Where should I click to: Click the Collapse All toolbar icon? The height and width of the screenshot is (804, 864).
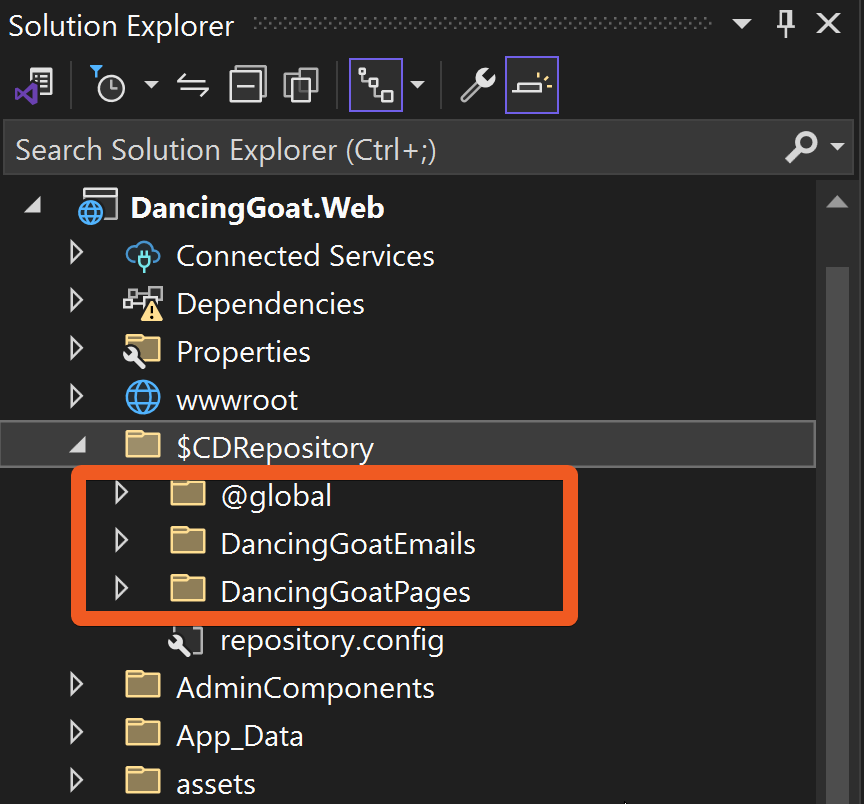[x=247, y=86]
